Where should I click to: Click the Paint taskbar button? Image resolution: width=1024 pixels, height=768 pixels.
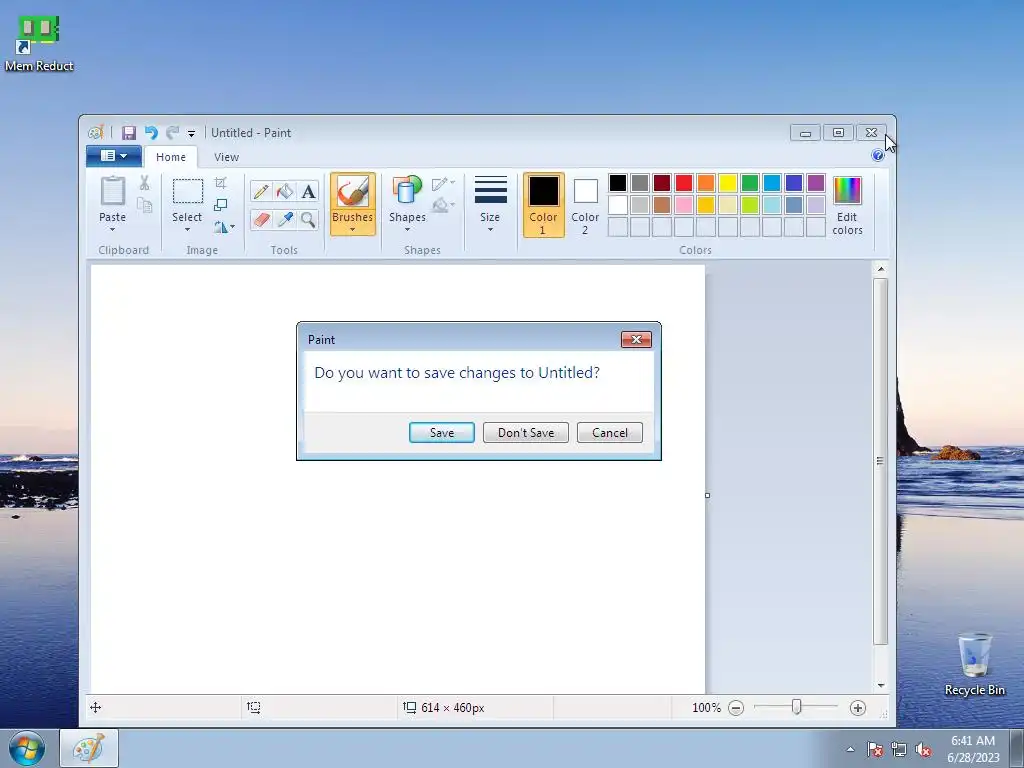89,748
